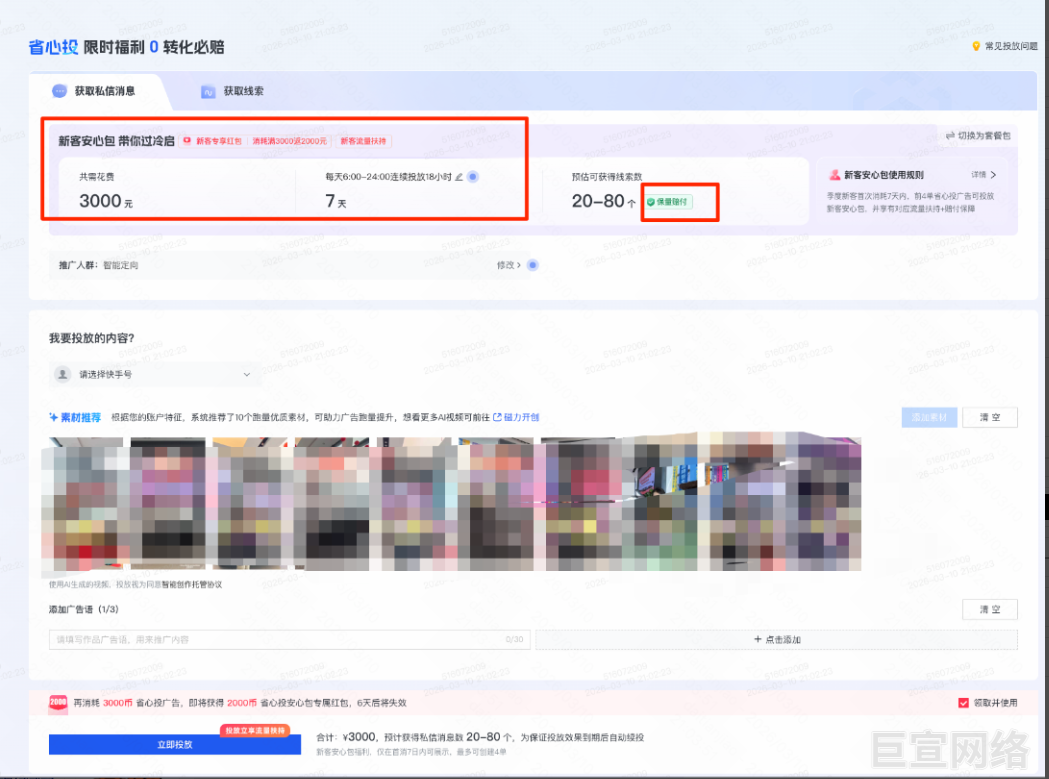The height and width of the screenshot is (779, 1049).
Task: Click the red 2000 coupon icon
Action: [58, 703]
